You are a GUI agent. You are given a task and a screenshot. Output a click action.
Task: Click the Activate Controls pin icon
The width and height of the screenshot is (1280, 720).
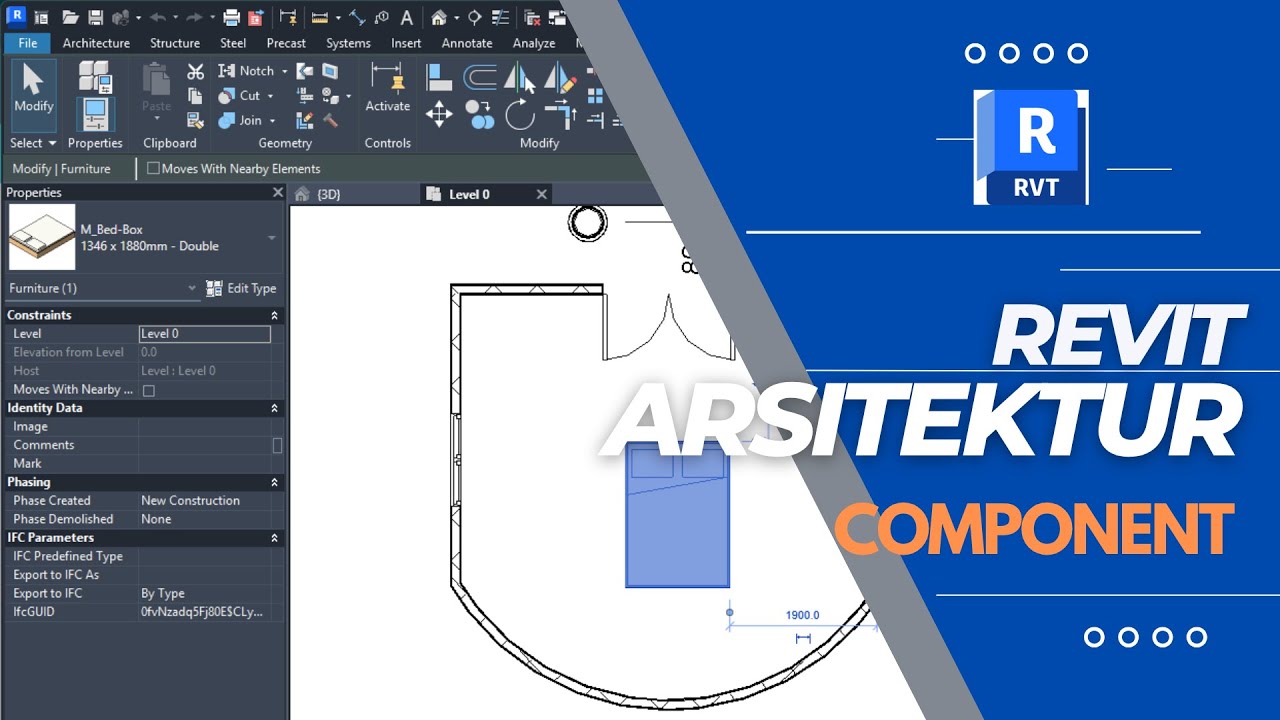(x=387, y=78)
